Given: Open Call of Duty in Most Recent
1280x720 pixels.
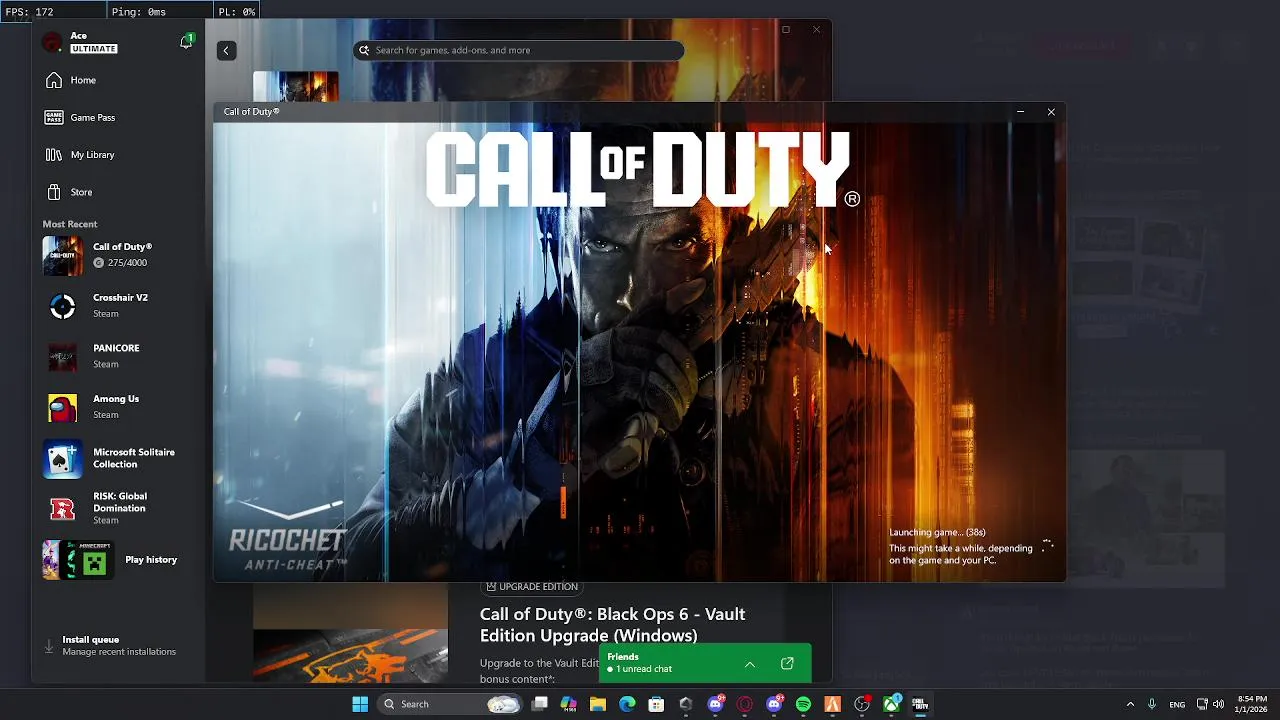Looking at the screenshot, I should pyautogui.click(x=118, y=255).
